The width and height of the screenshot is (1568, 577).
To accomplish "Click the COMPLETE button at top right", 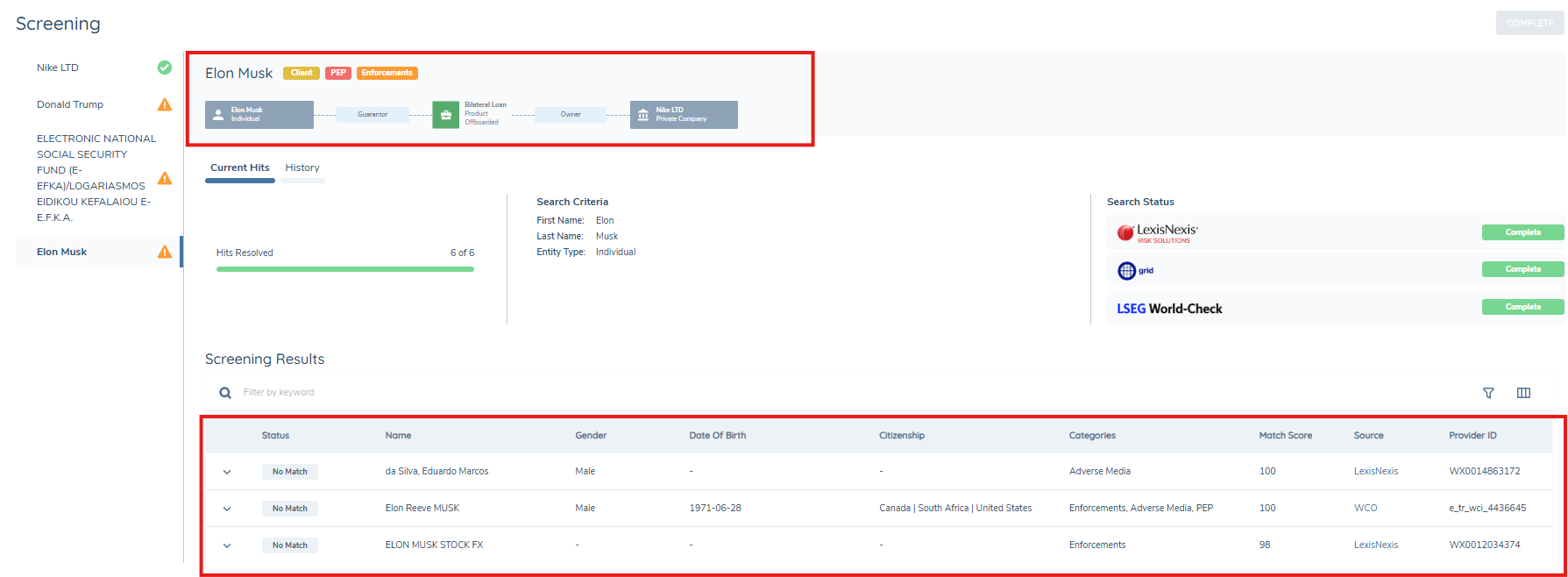I will [1529, 23].
